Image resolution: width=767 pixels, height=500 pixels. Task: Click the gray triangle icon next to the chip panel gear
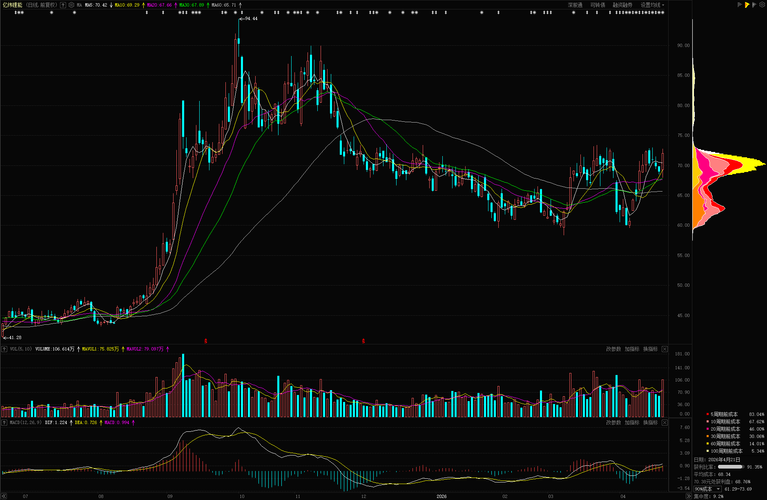[754, 4]
